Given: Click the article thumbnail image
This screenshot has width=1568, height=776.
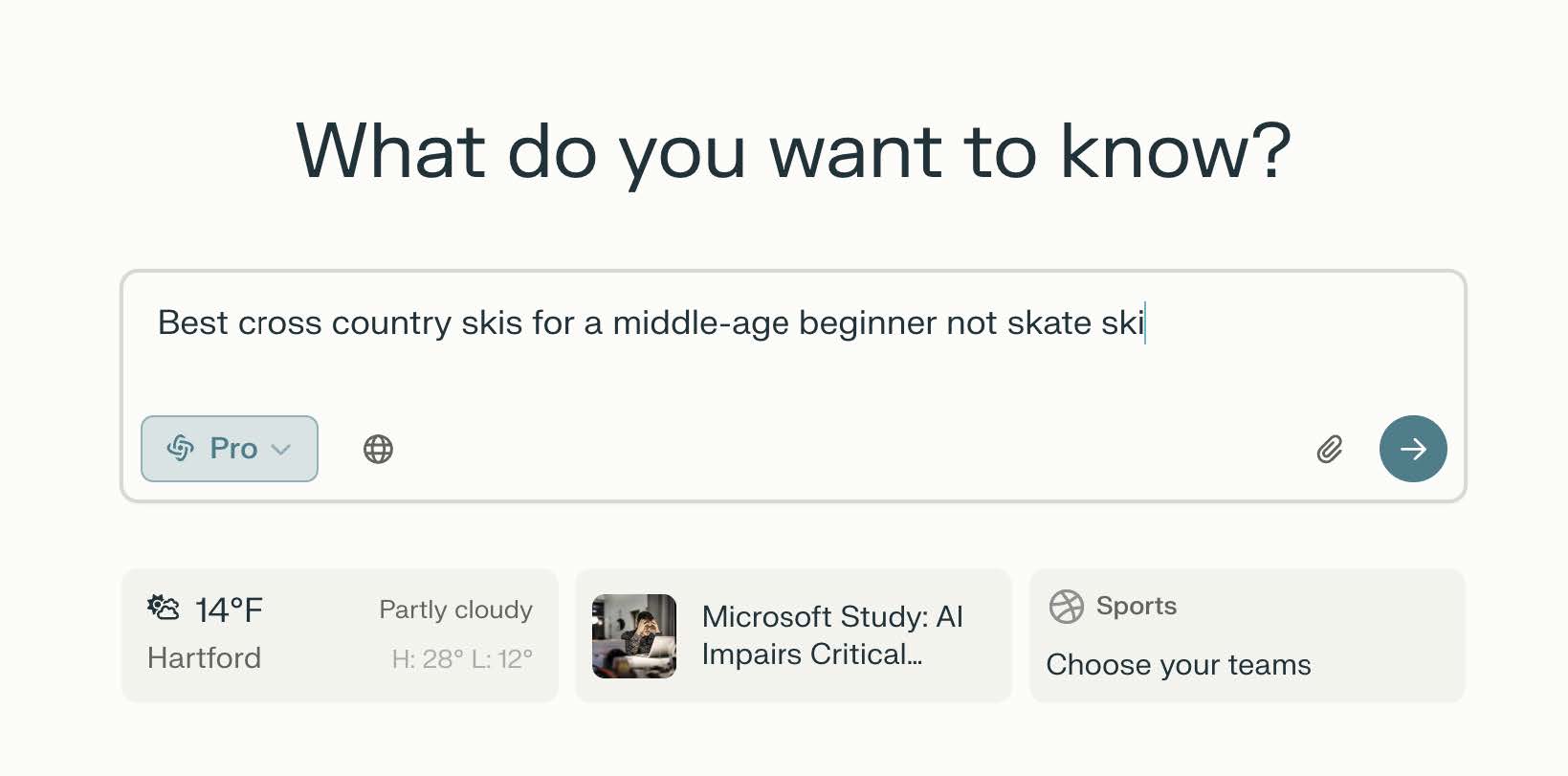Looking at the screenshot, I should [x=633, y=634].
